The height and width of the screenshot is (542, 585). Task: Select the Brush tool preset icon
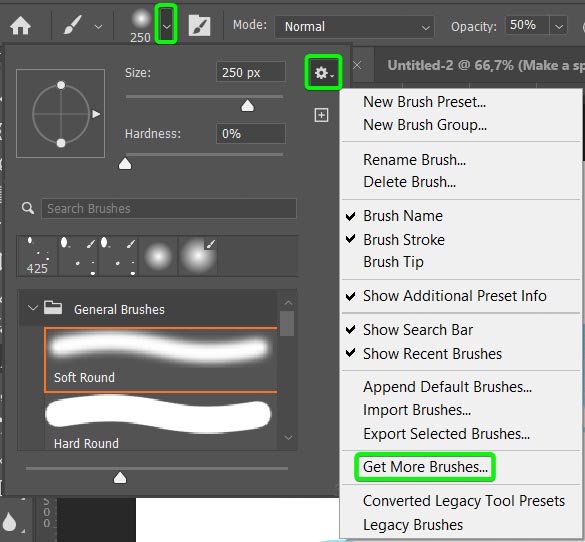(72, 26)
